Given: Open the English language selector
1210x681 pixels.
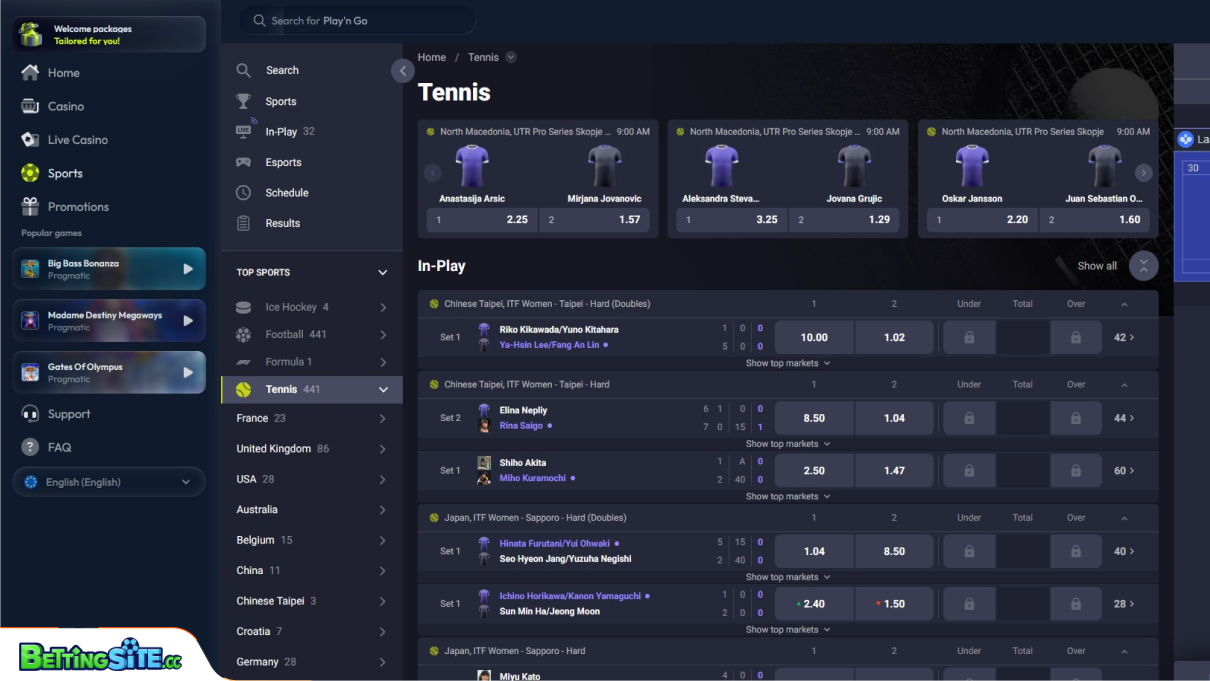Looking at the screenshot, I should point(108,481).
